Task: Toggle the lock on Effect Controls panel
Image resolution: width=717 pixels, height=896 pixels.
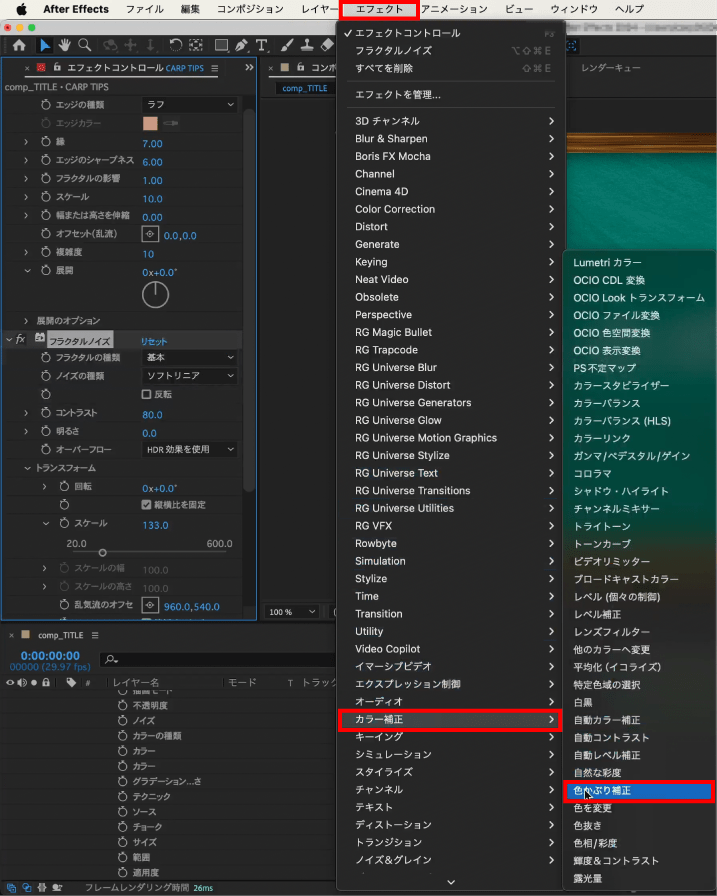Action: coord(57,67)
